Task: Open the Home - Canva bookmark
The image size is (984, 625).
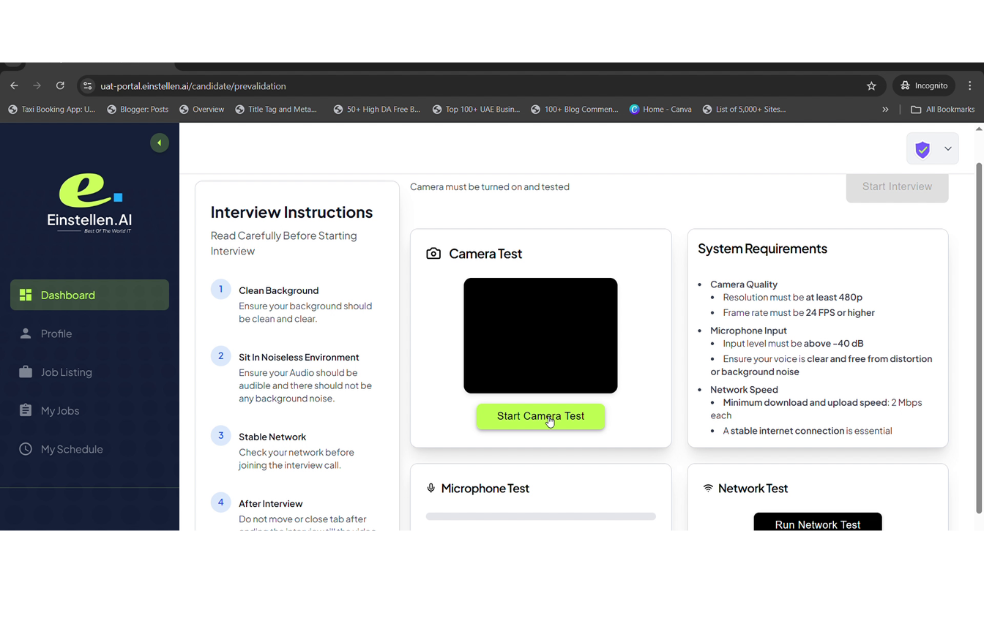Action: tap(660, 109)
